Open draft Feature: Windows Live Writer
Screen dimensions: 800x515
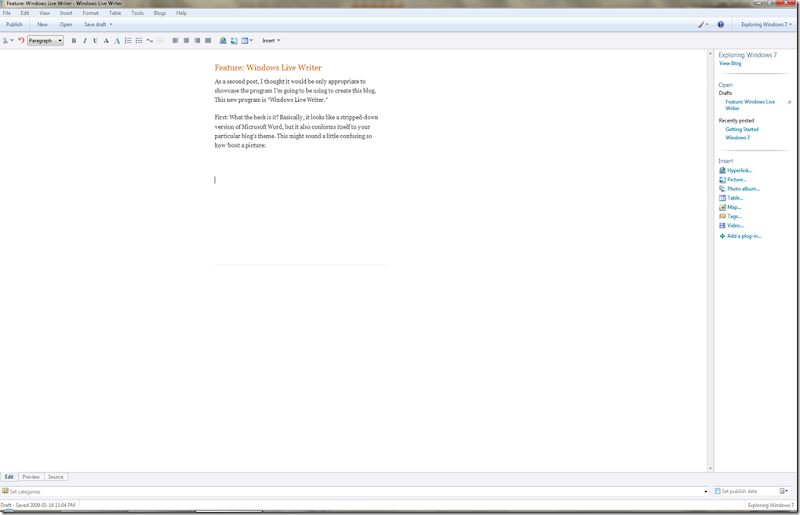coord(750,105)
